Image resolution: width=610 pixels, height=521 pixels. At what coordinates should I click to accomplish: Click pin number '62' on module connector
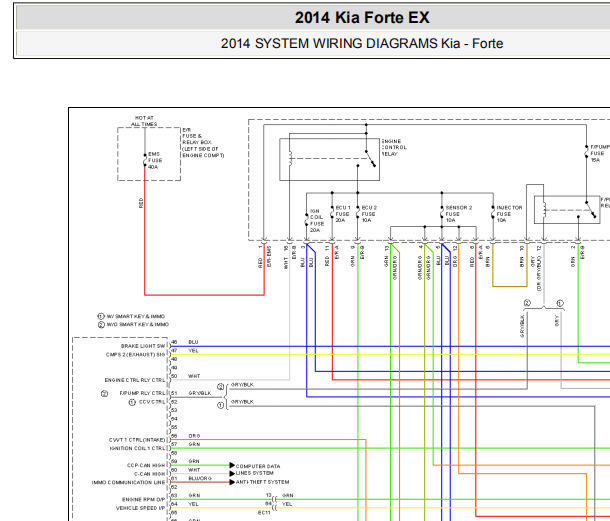click(x=174, y=487)
